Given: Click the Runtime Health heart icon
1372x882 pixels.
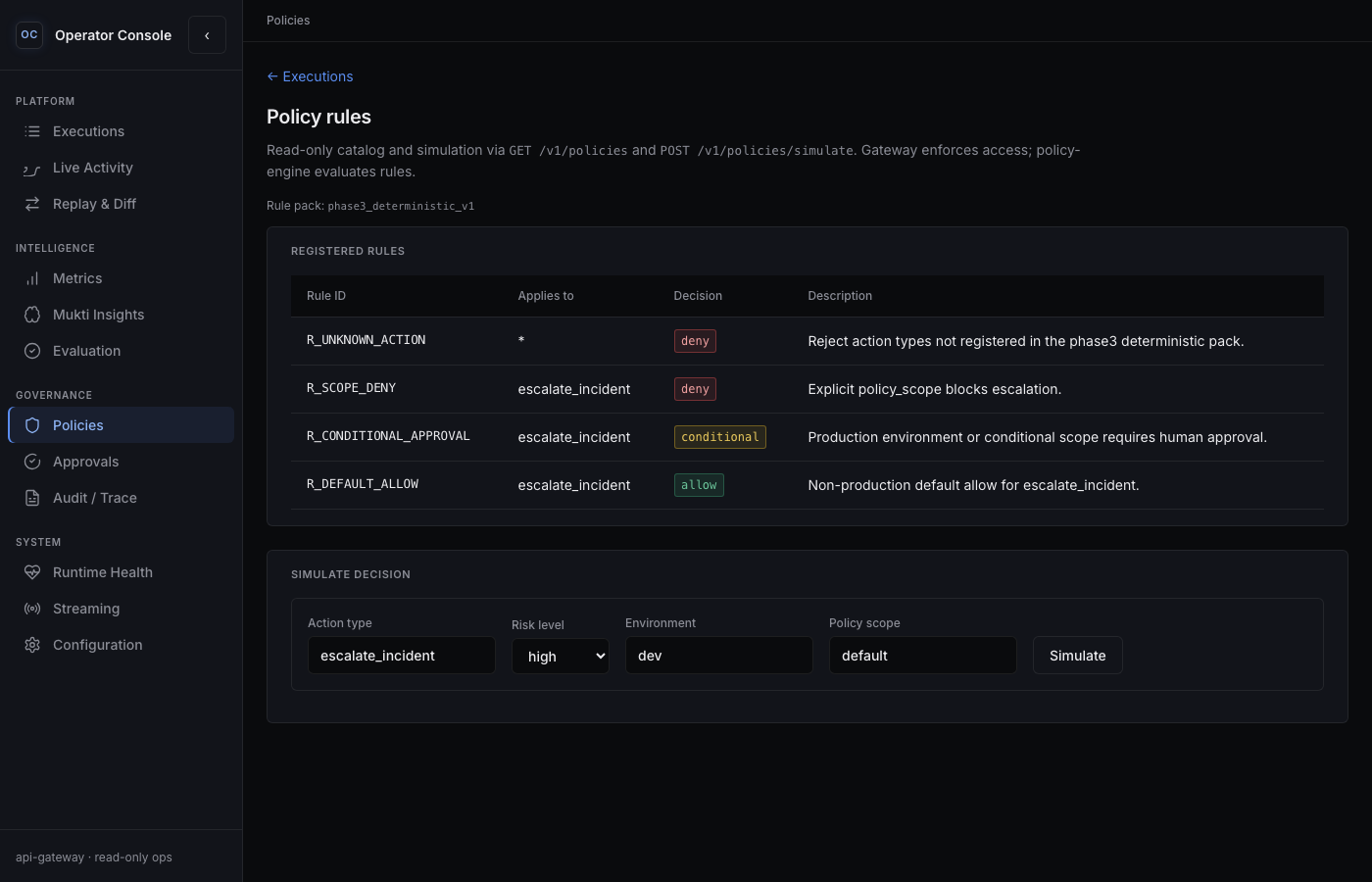Looking at the screenshot, I should (32, 572).
